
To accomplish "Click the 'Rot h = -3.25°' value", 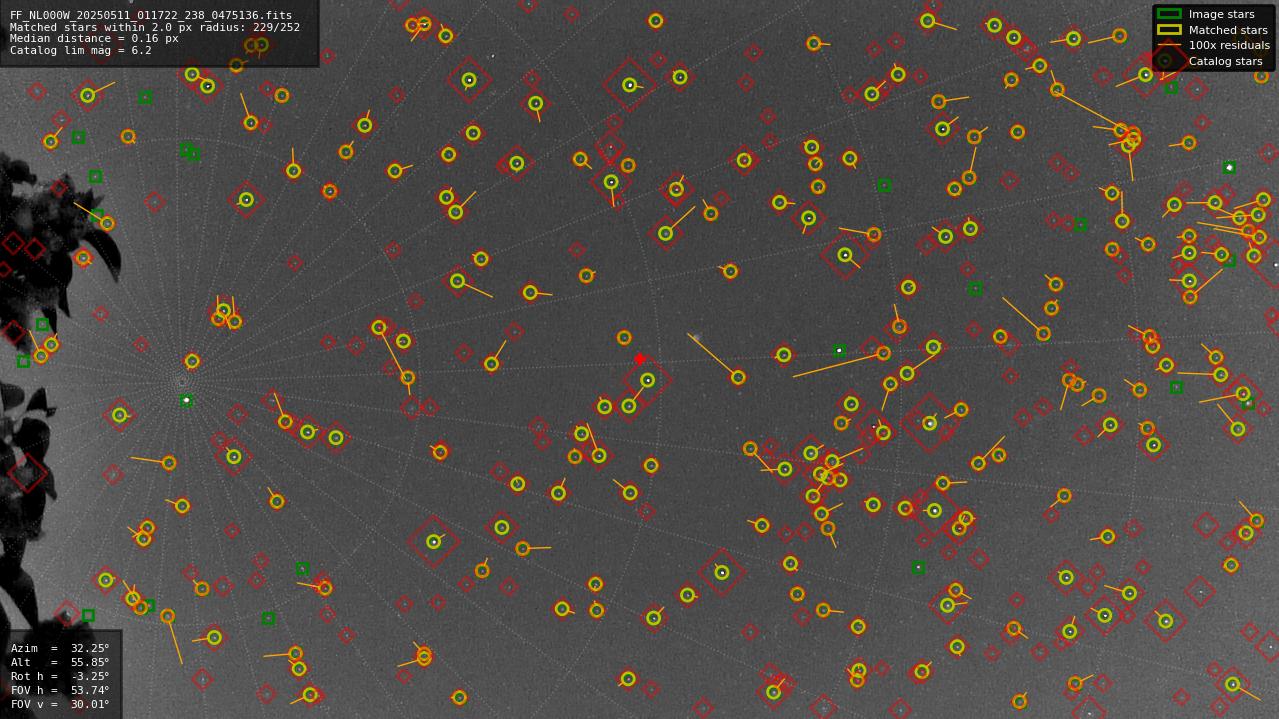I will (60, 677).
